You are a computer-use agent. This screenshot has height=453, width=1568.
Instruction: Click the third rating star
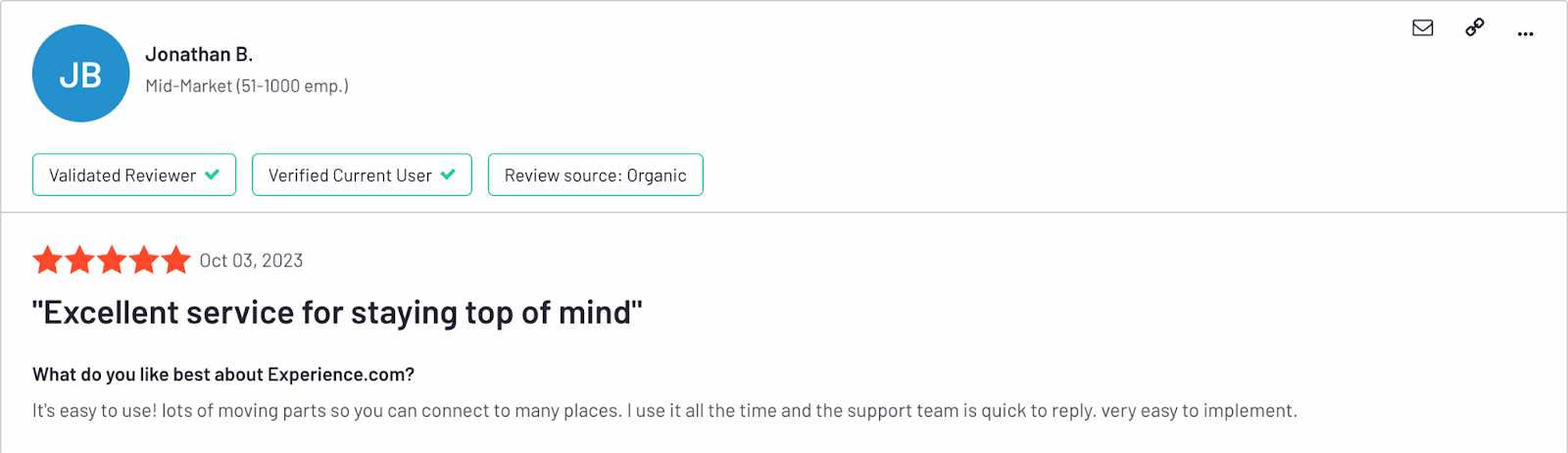112,260
